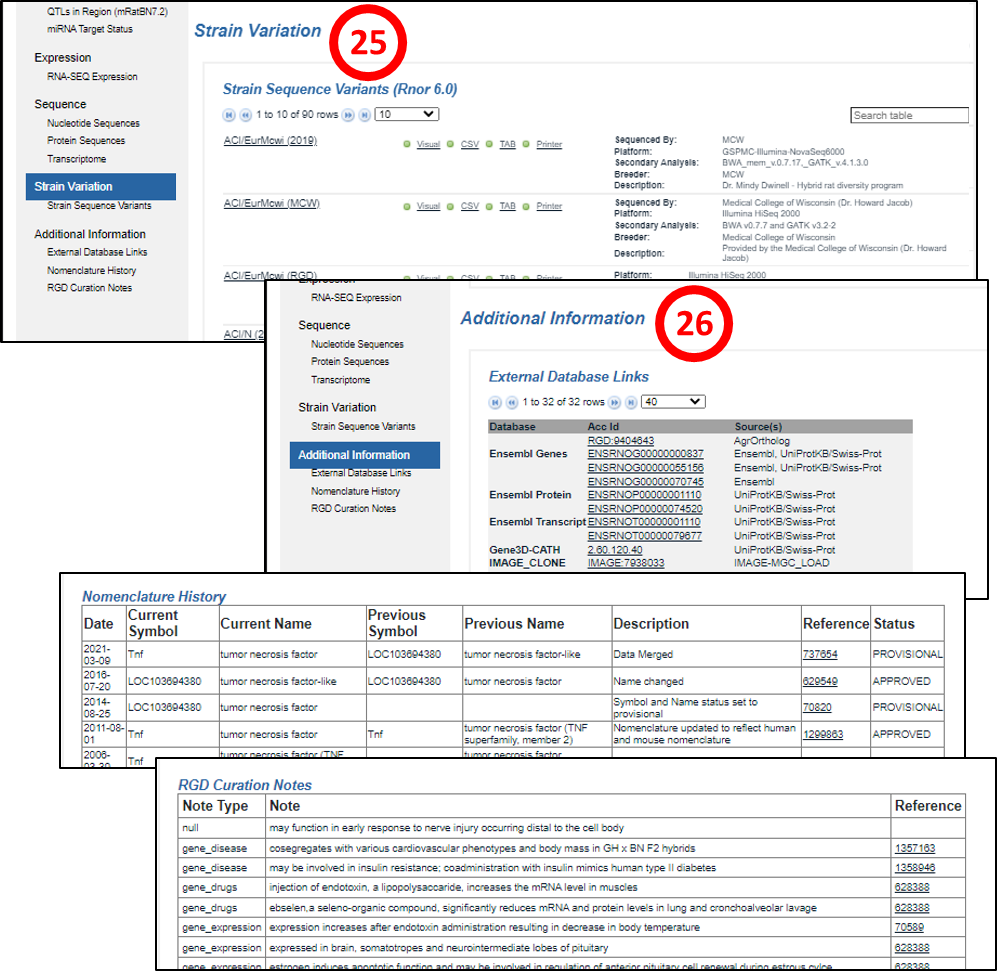This screenshot has width=997, height=971.
Task: Open rows-per-page dropdown showing 10
Action: [x=406, y=115]
